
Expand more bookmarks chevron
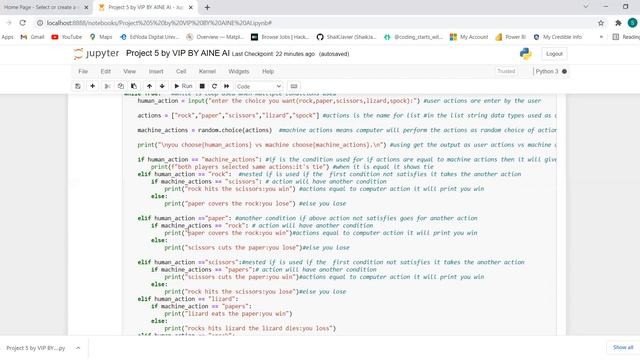pos(601,37)
